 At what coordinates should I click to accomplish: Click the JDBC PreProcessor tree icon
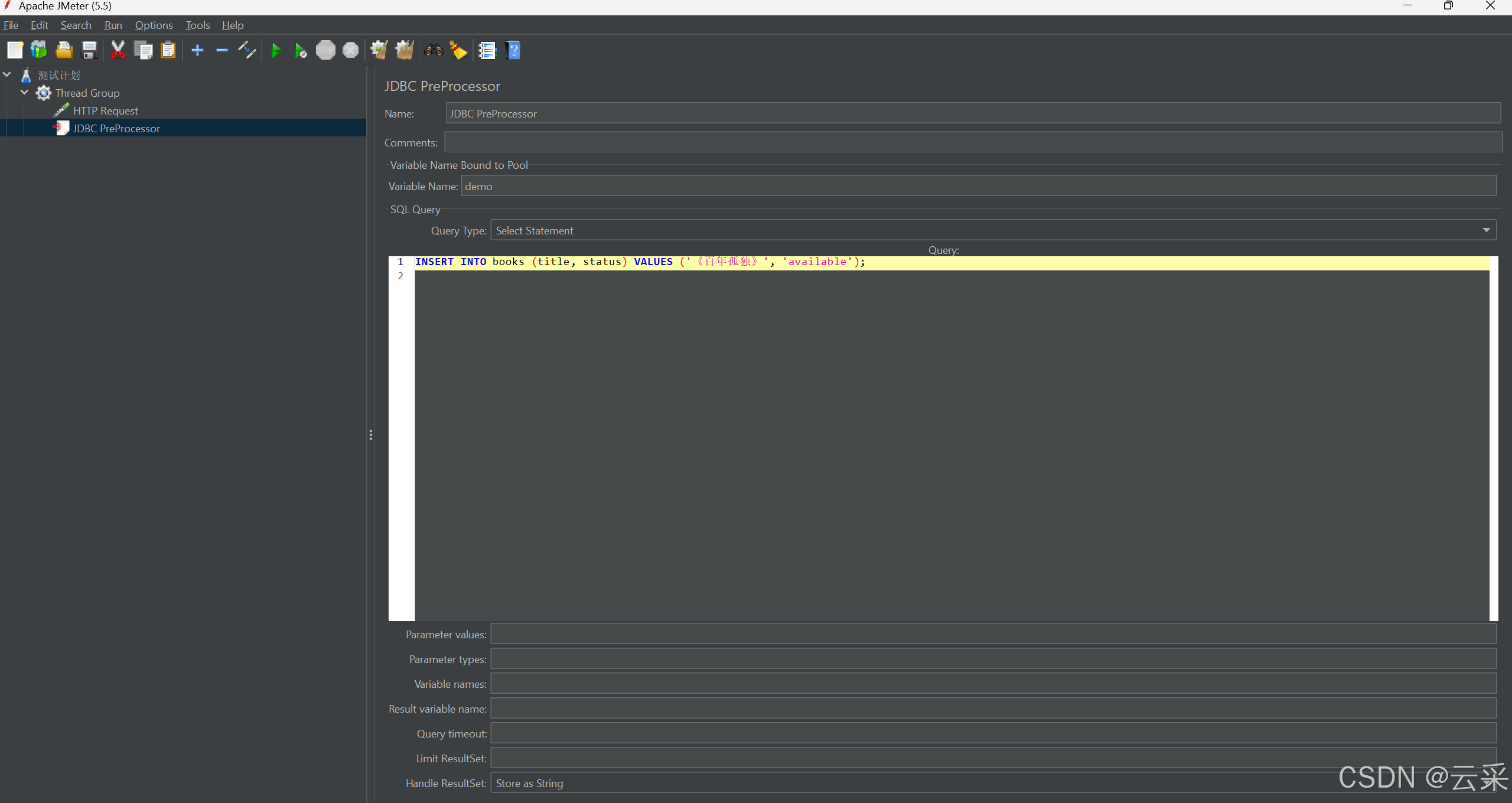click(x=61, y=128)
